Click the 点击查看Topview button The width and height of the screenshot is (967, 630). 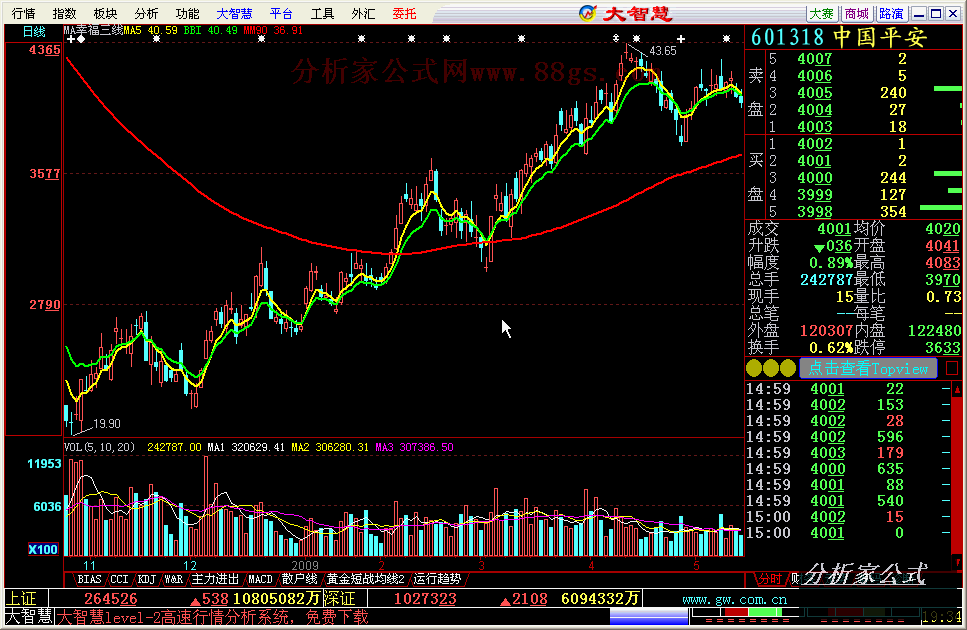(x=868, y=369)
